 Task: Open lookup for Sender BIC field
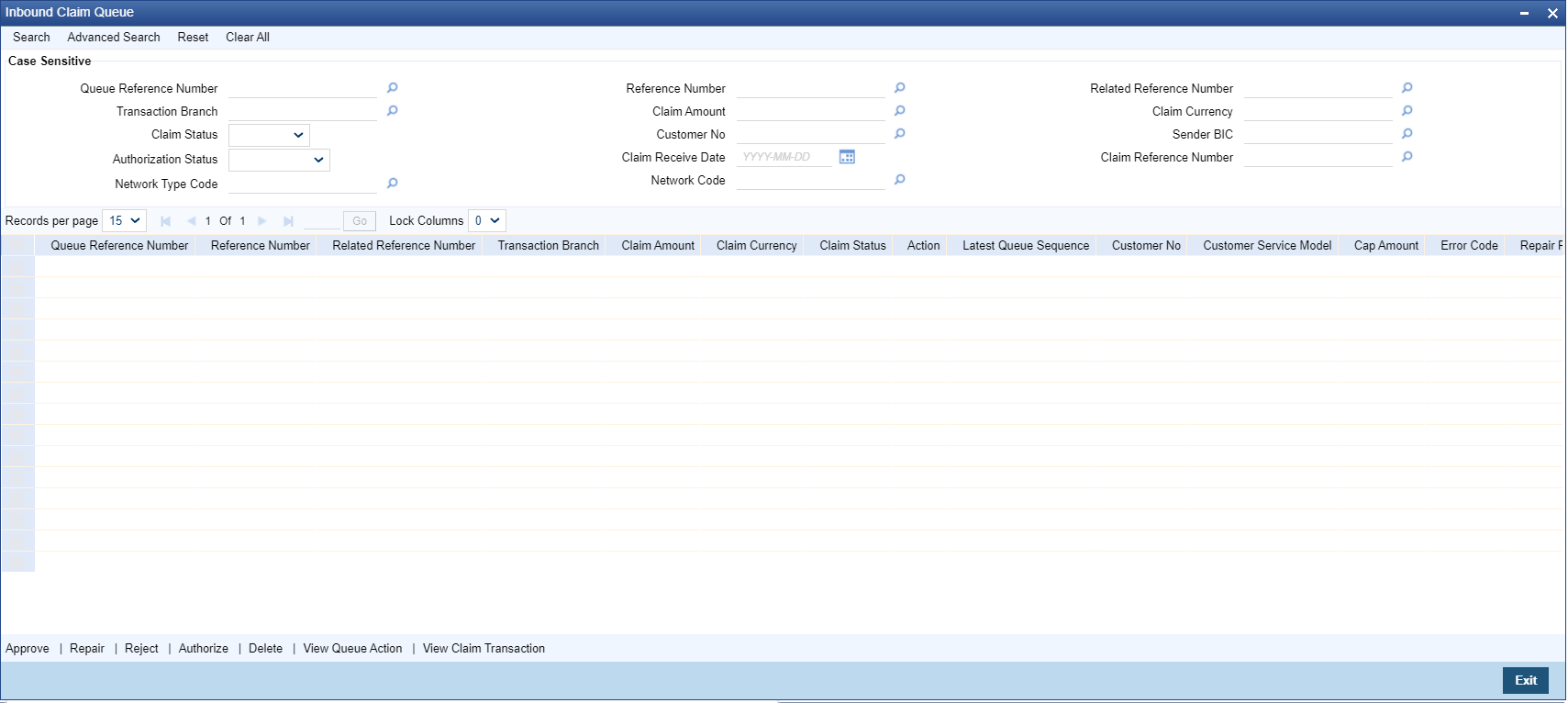tap(1407, 134)
